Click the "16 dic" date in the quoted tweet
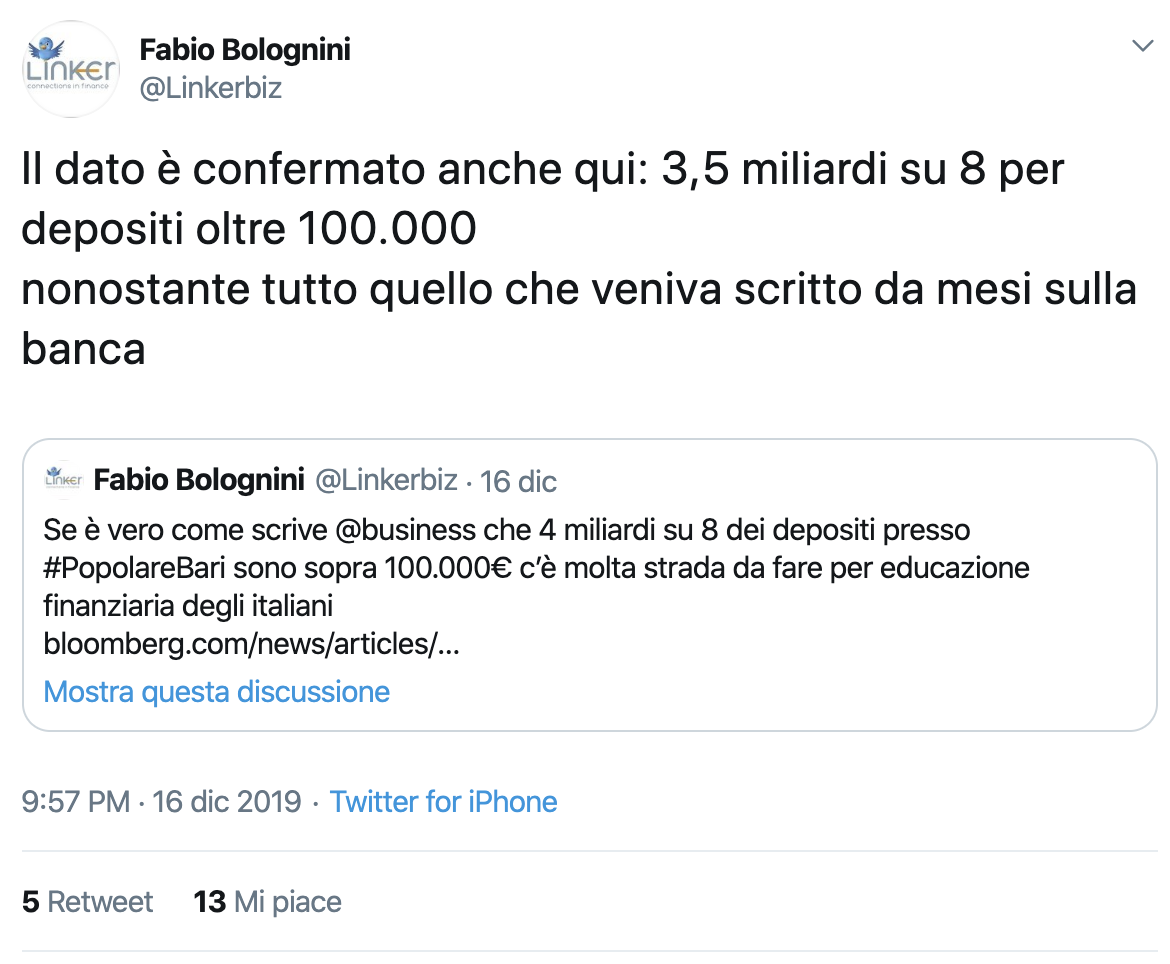 pos(518,481)
